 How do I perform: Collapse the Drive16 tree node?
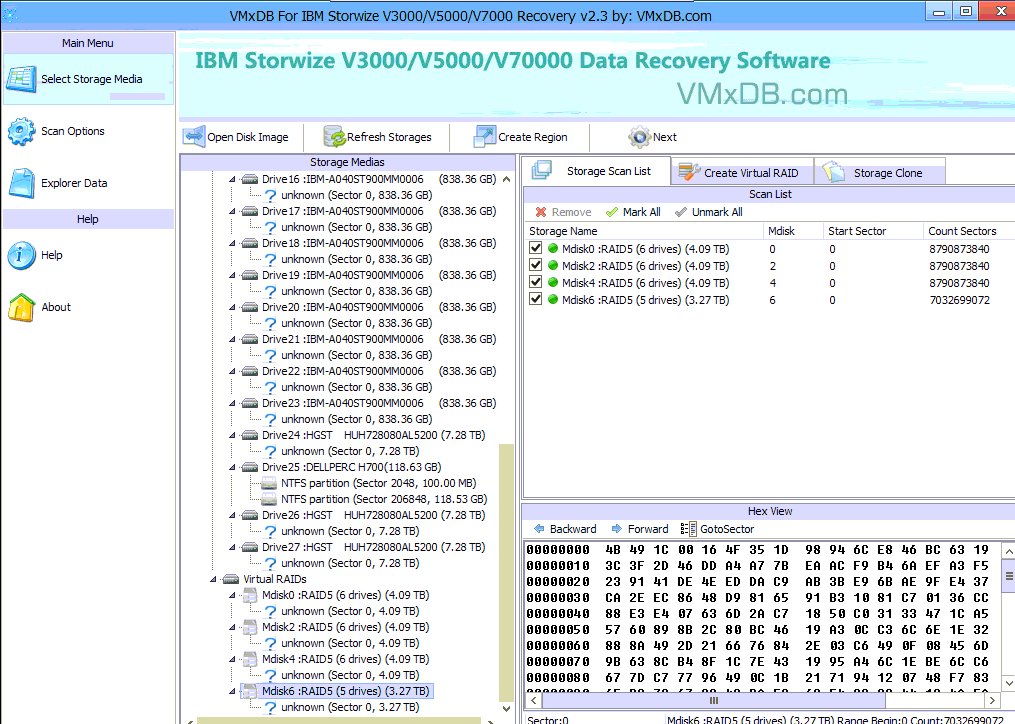(x=232, y=179)
